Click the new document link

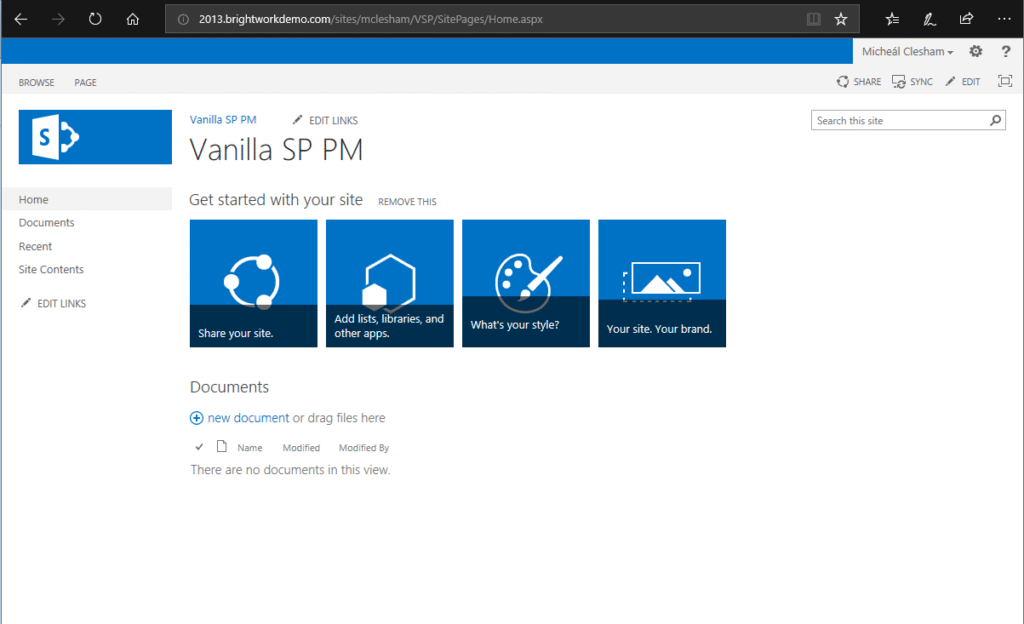(248, 418)
